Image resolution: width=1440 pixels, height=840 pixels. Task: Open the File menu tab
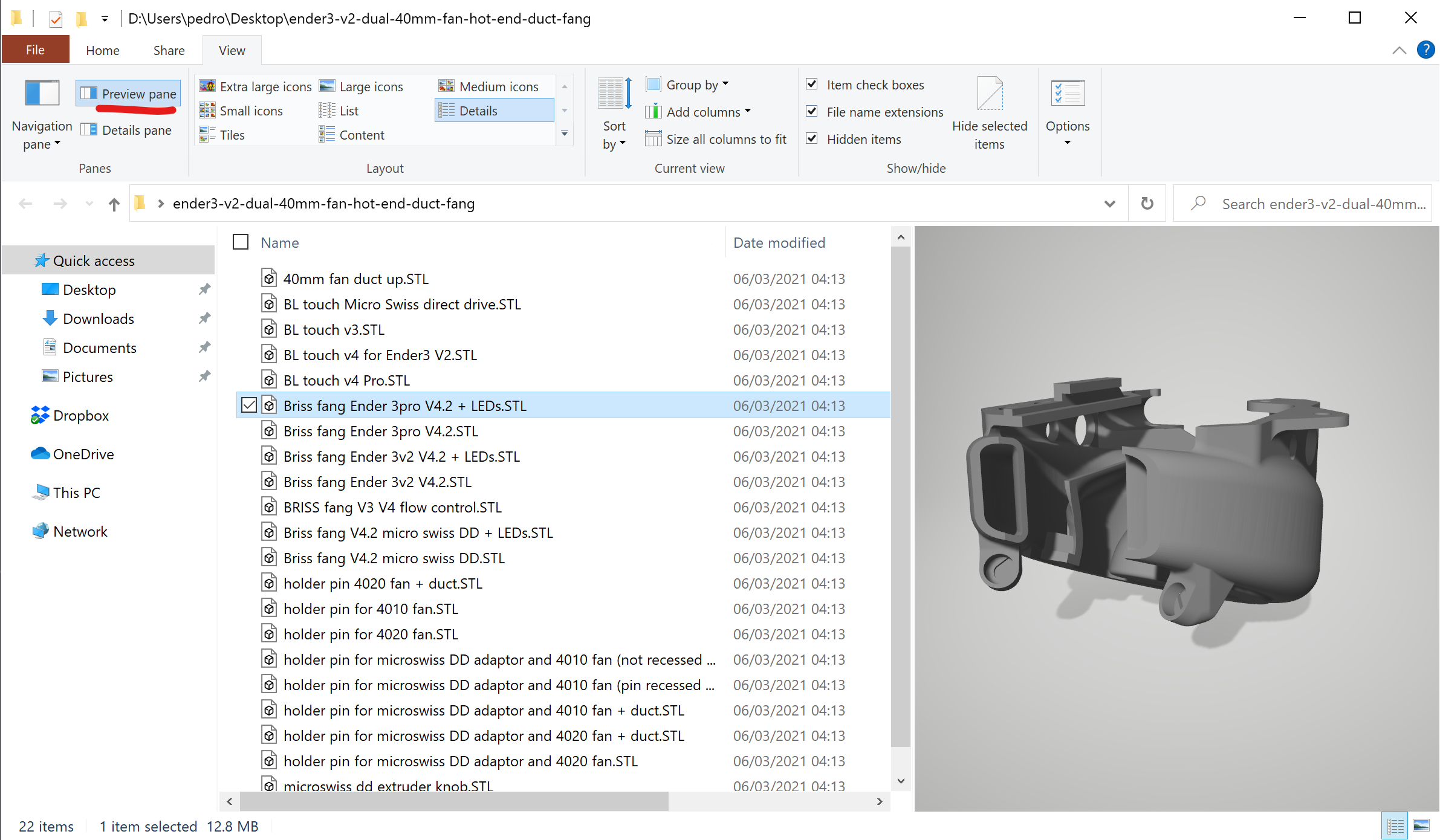pos(35,50)
